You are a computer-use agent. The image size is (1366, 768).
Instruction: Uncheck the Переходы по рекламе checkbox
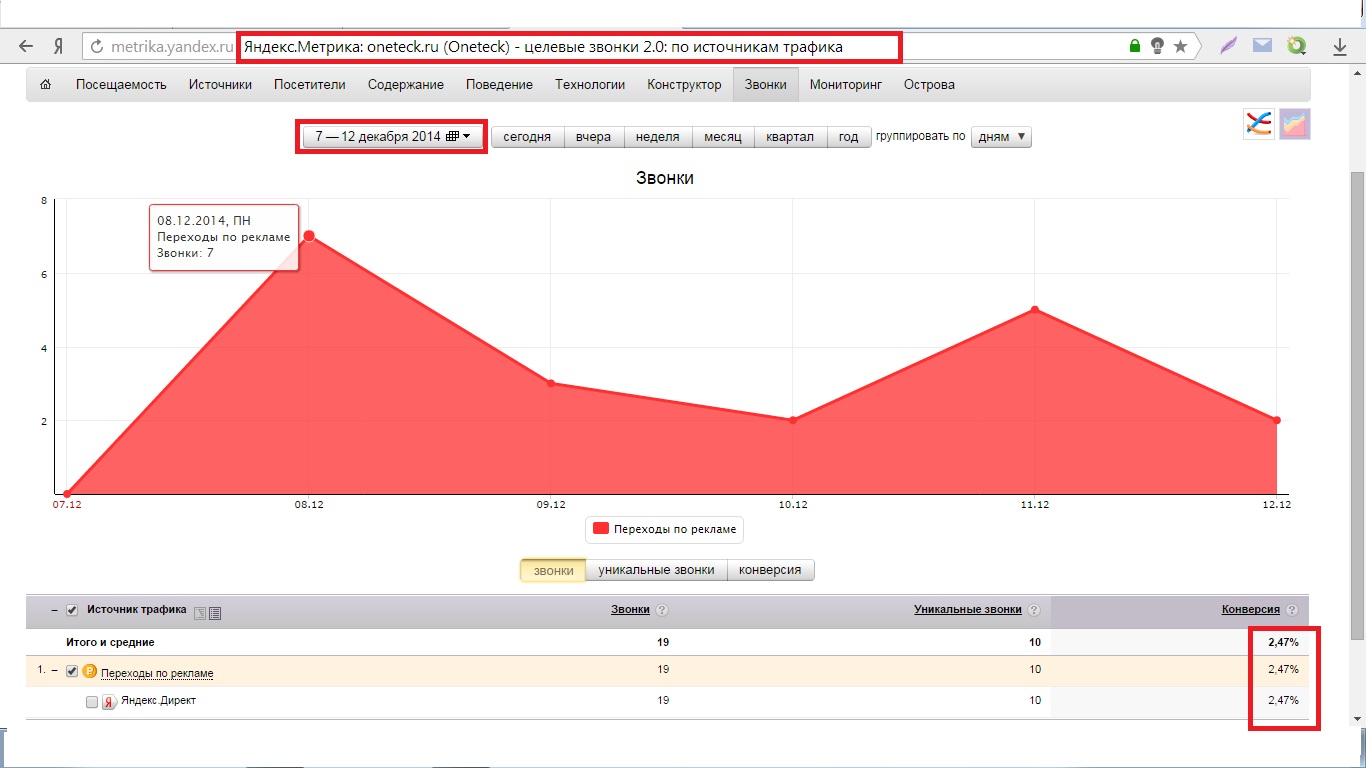[72, 672]
